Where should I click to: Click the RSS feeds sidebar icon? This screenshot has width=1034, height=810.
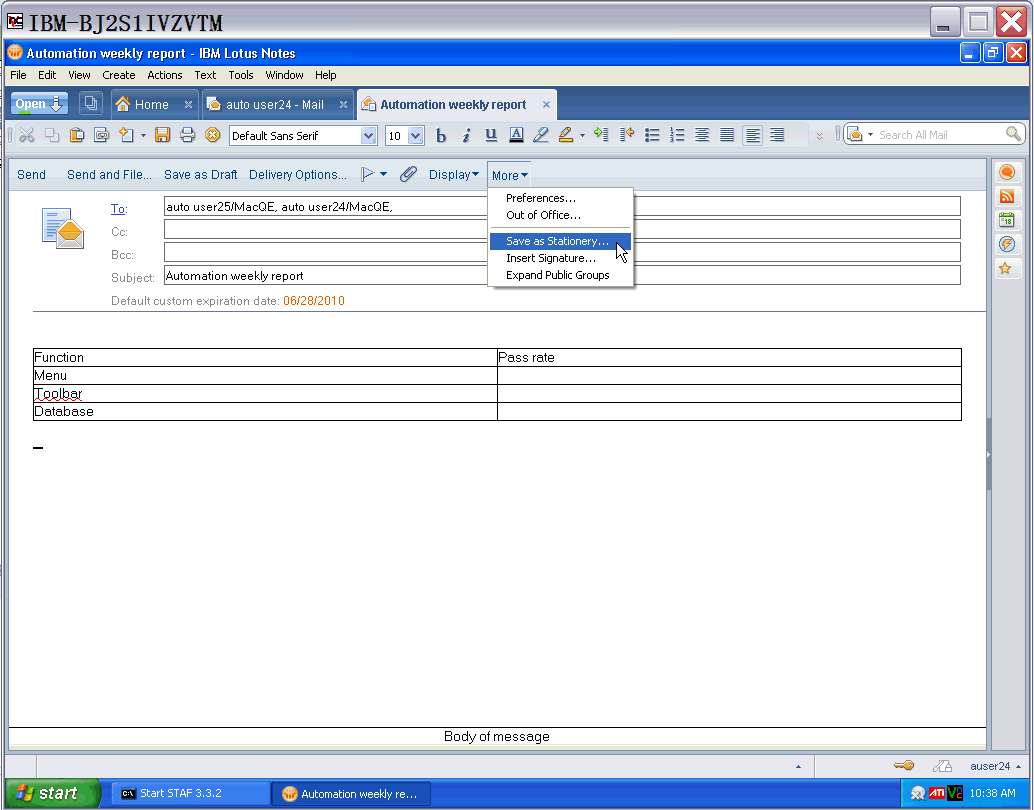1006,197
